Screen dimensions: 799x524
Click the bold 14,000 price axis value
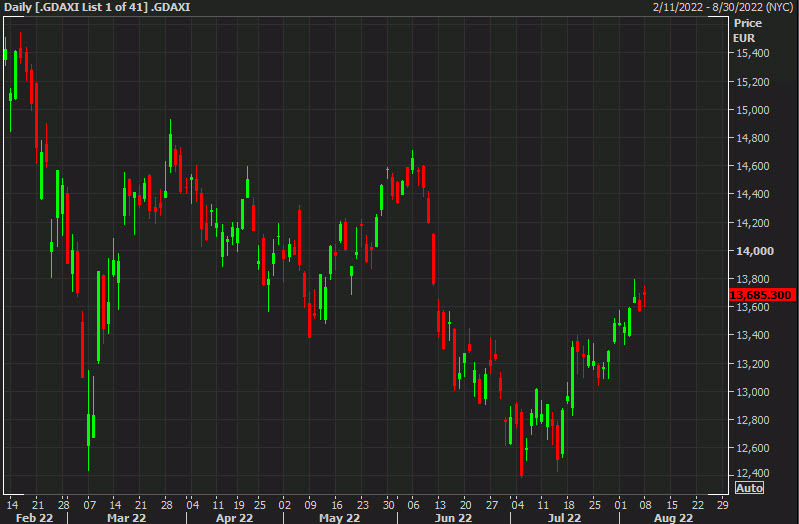coord(755,251)
